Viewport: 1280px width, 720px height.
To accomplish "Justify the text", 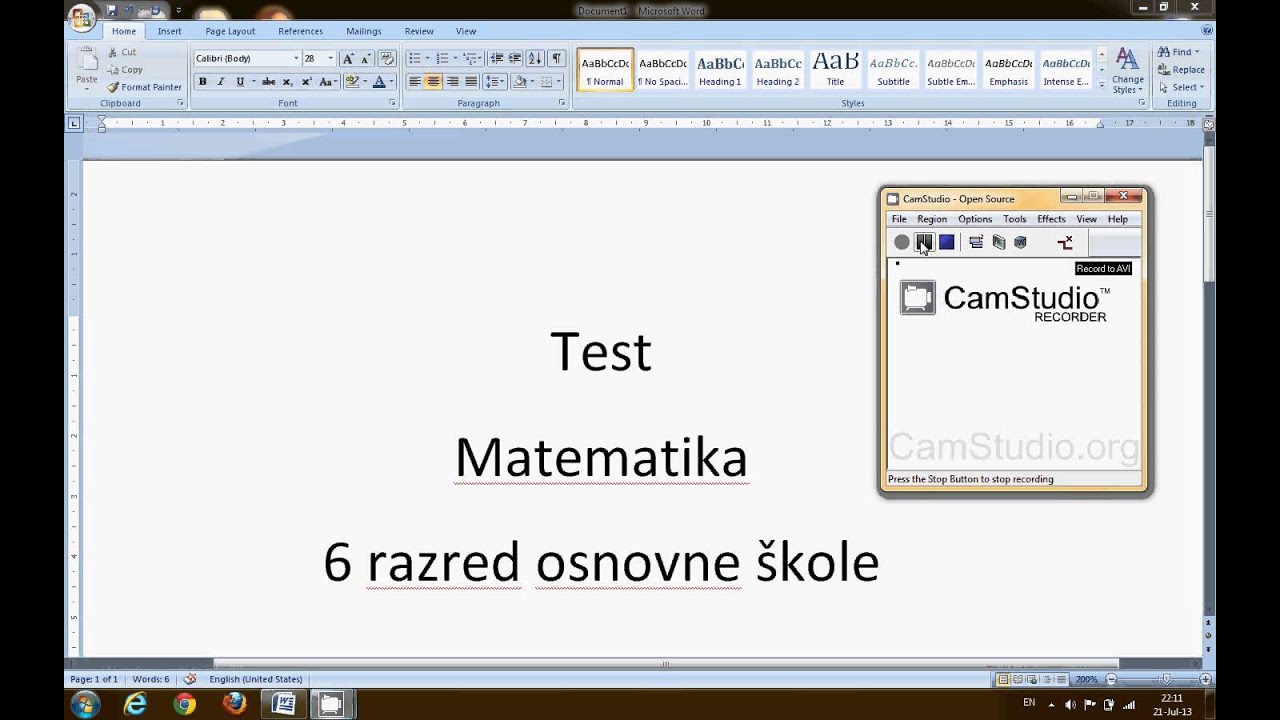I will click(x=470, y=82).
